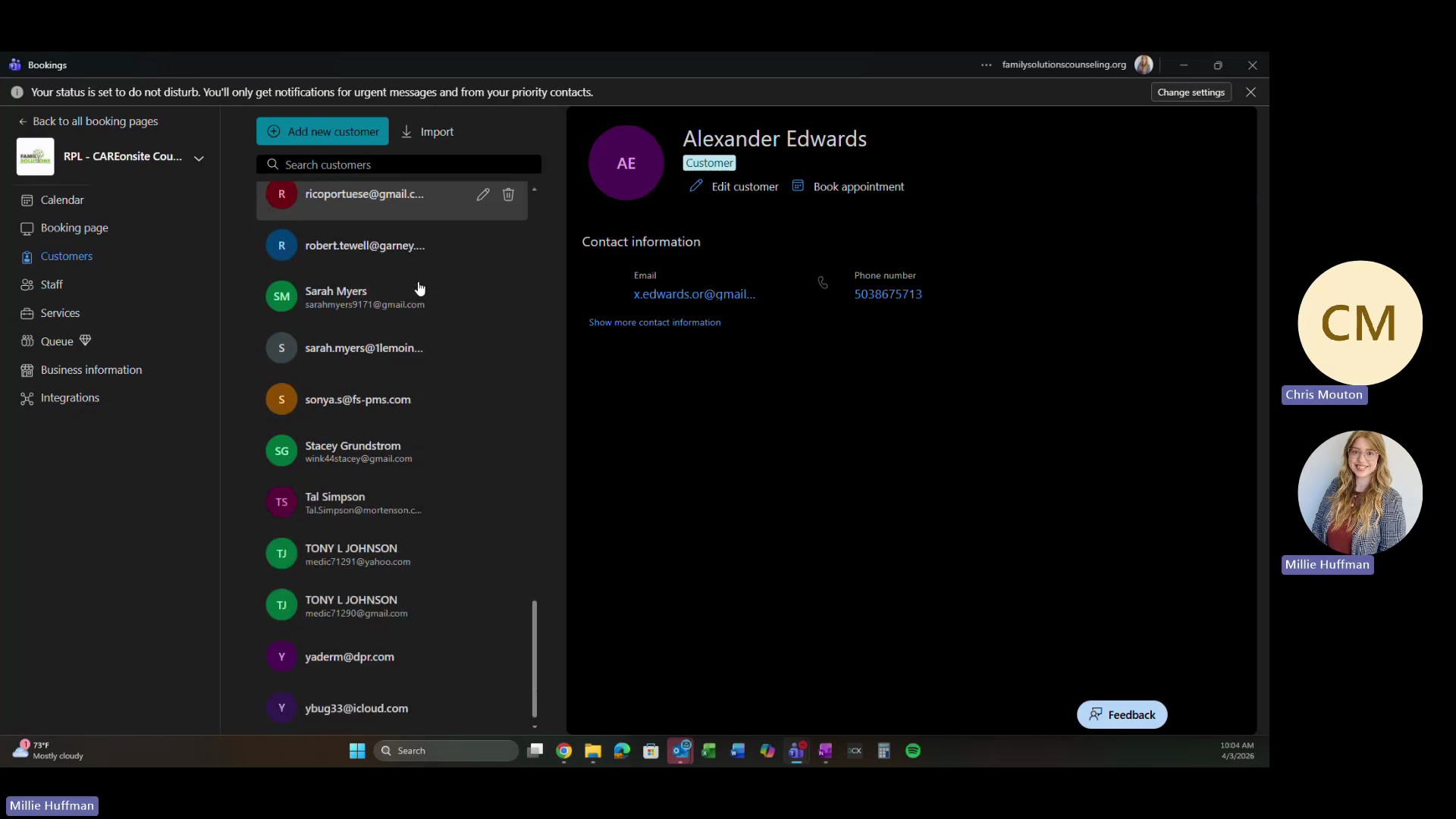
Task: Click the info icon in status banner
Action: click(x=17, y=93)
